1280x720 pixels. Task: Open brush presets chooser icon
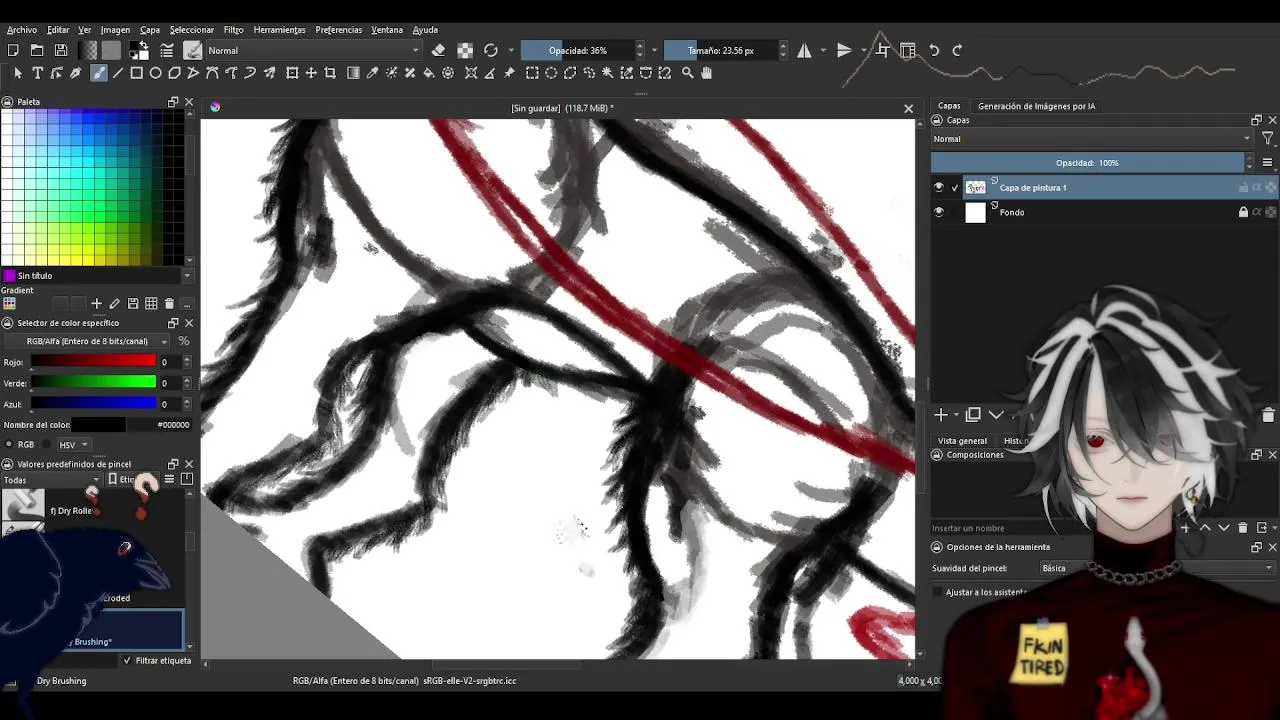193,50
